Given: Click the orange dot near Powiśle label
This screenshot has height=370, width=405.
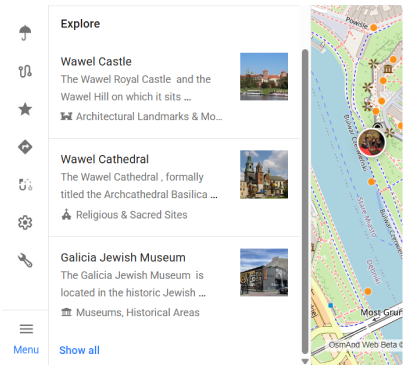Looking at the screenshot, I should pyautogui.click(x=374, y=28).
